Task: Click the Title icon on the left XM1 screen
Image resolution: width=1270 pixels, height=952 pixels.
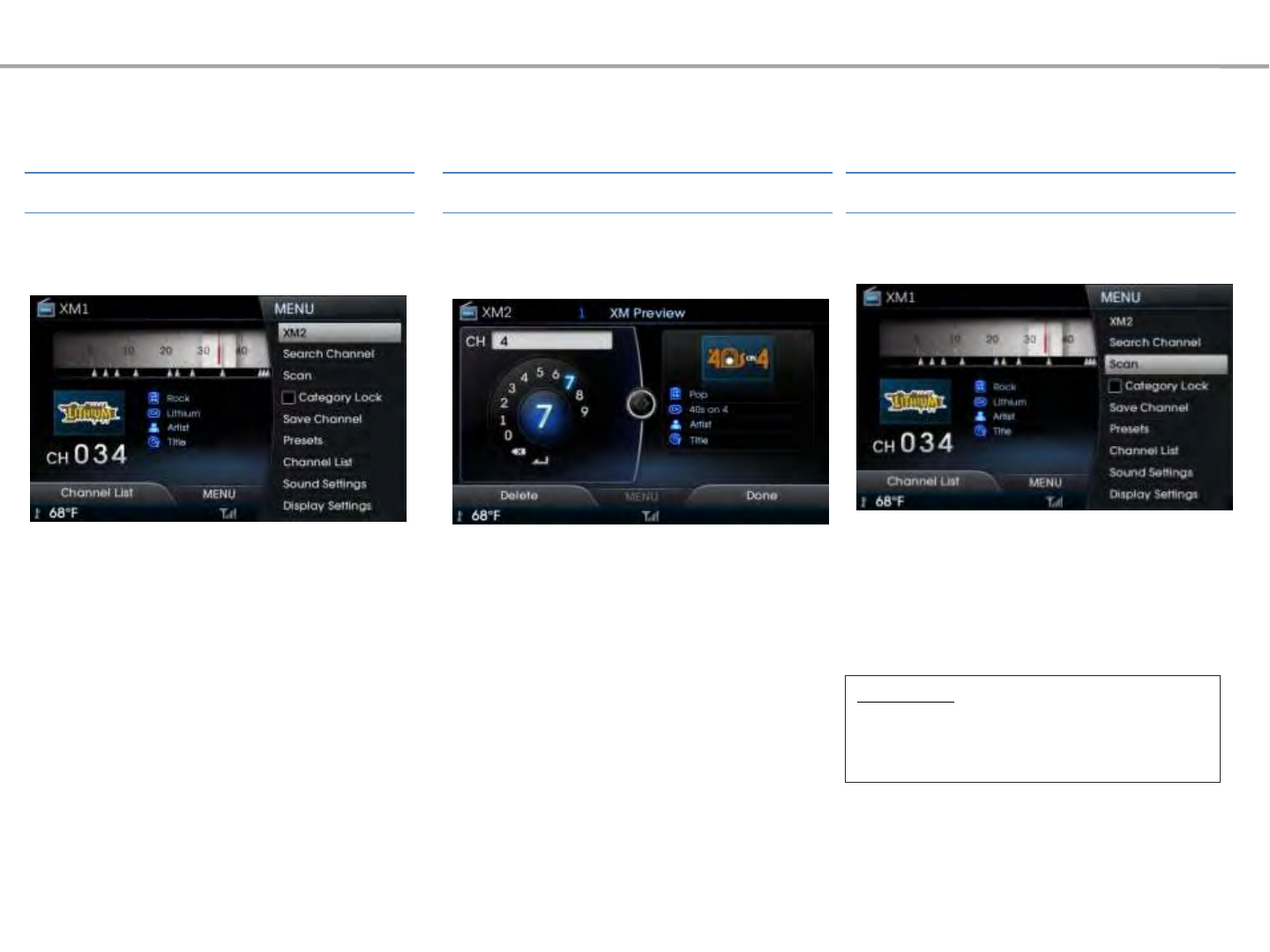Action: click(x=153, y=443)
